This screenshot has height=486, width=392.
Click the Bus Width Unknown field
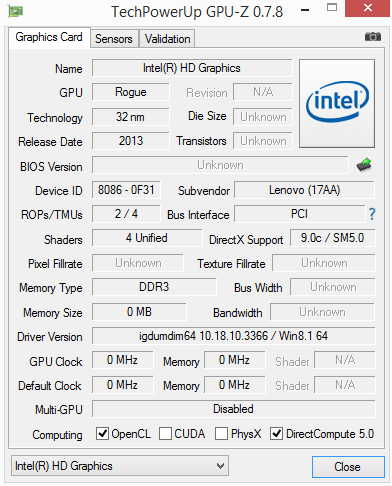pos(333,287)
